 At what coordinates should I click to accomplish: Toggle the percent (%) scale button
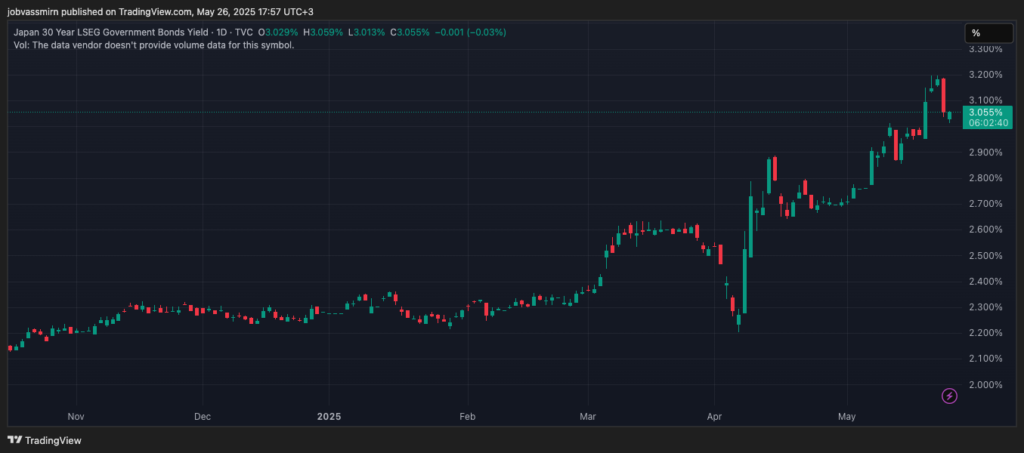coord(976,33)
